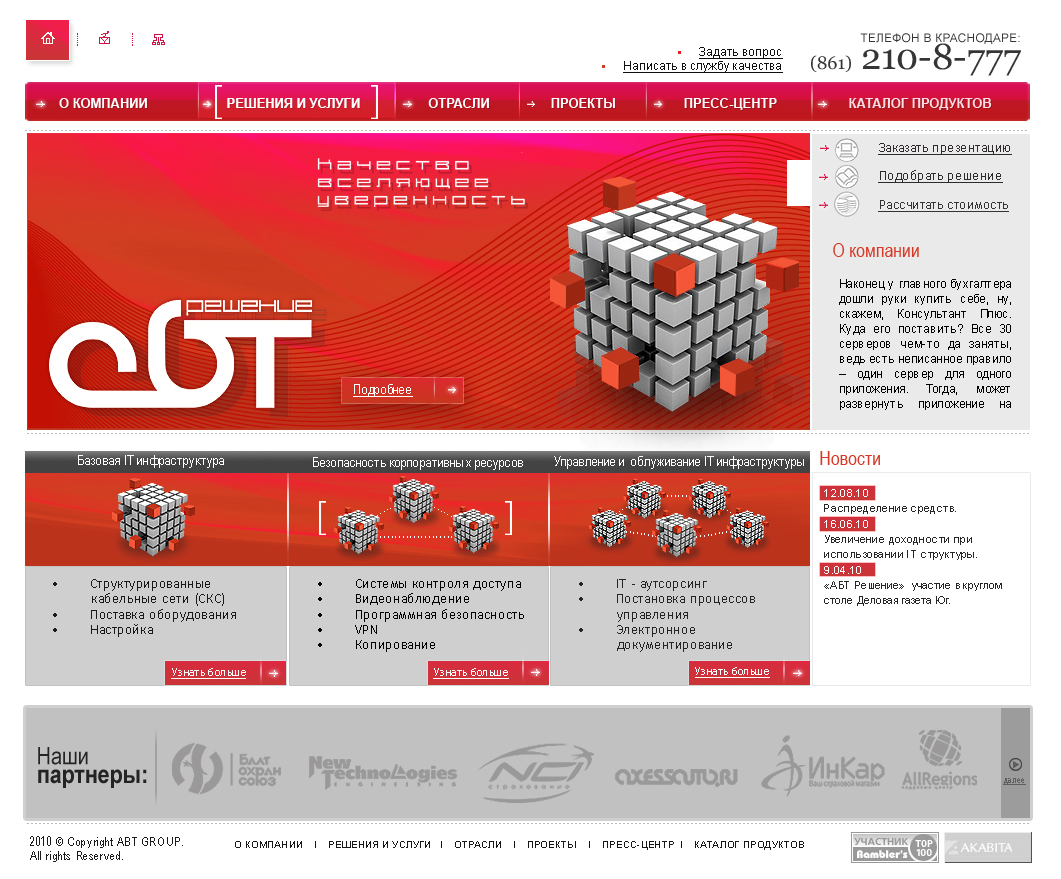Click Подробнее on the red banner
Screen dimensions: 1061x879
coord(383,390)
